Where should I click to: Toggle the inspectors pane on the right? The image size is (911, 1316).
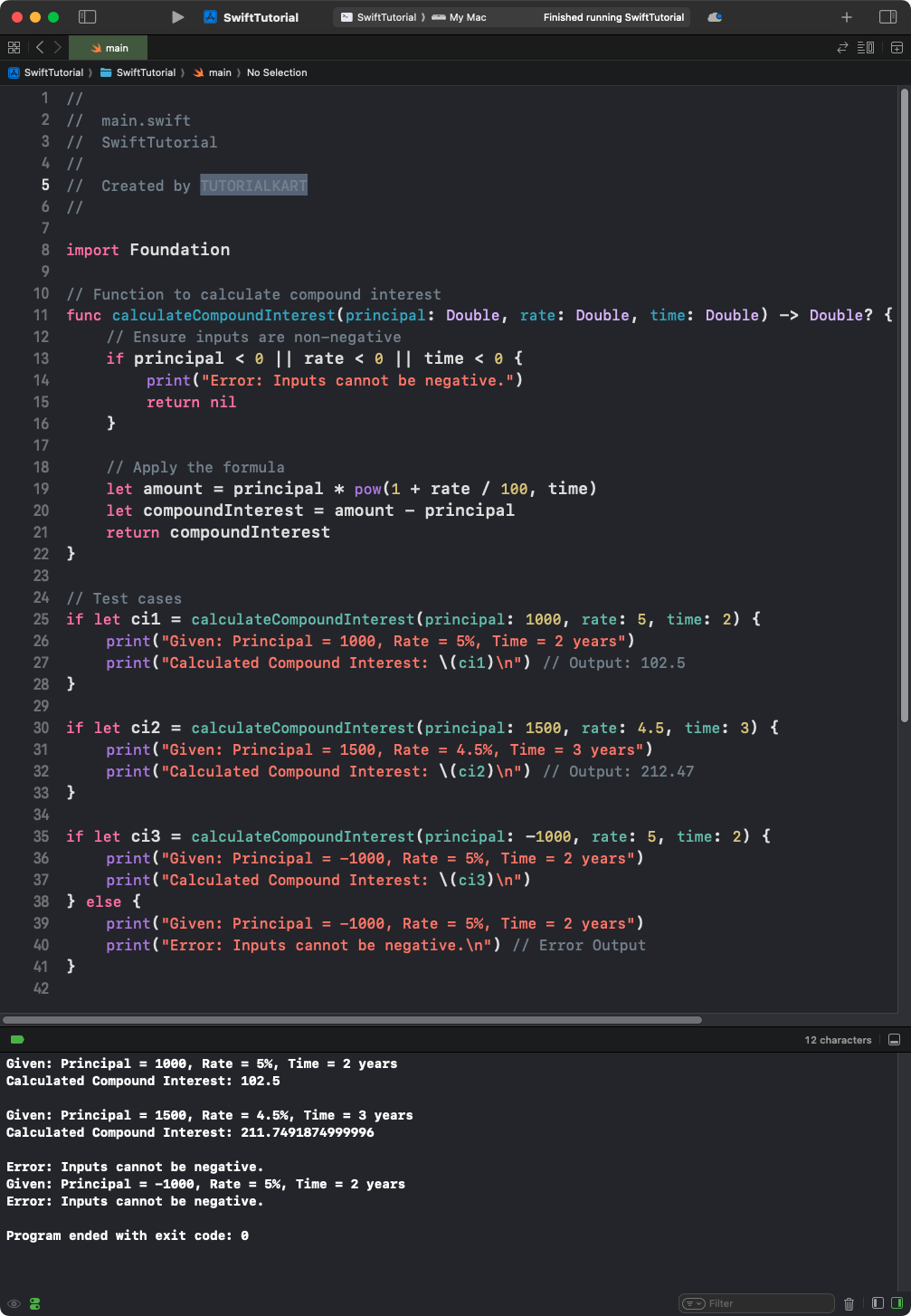(x=887, y=16)
